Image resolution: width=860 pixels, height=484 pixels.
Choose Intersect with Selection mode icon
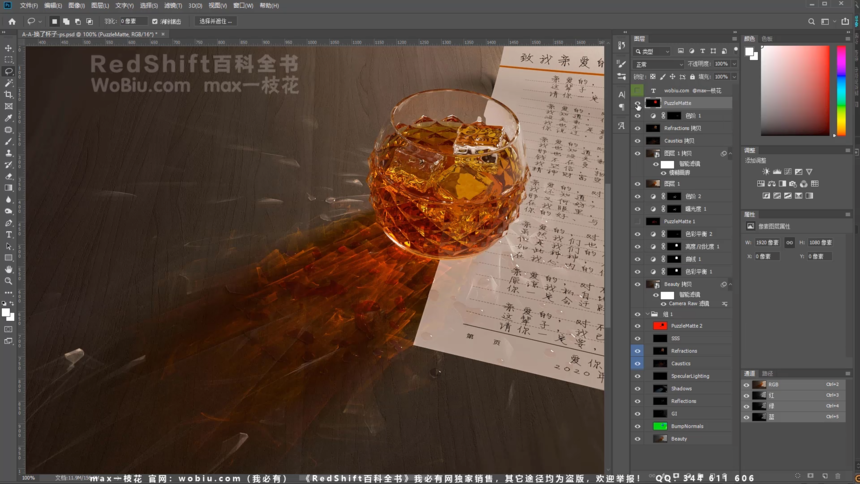pyautogui.click(x=89, y=21)
